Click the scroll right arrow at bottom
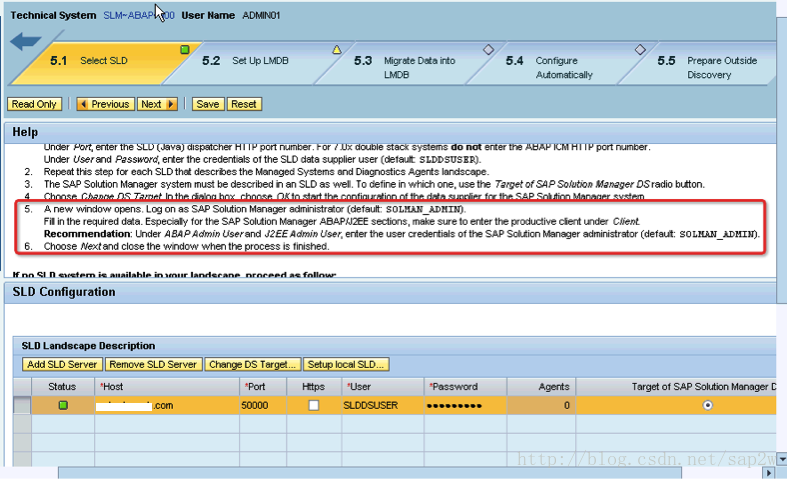The width and height of the screenshot is (788, 479). pyautogui.click(x=768, y=473)
